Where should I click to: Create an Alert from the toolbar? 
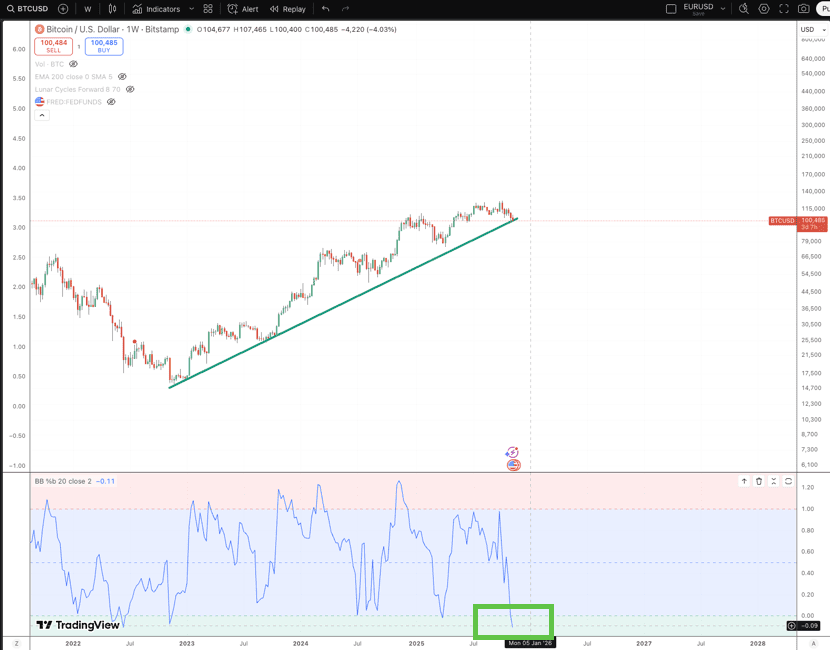point(242,9)
